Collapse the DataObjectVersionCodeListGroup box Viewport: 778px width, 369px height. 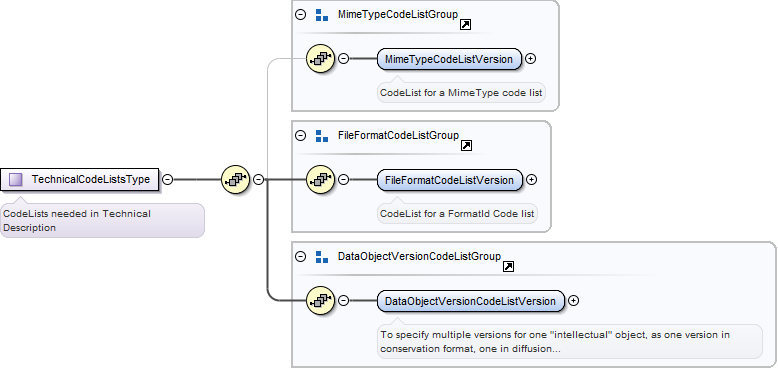[301, 256]
